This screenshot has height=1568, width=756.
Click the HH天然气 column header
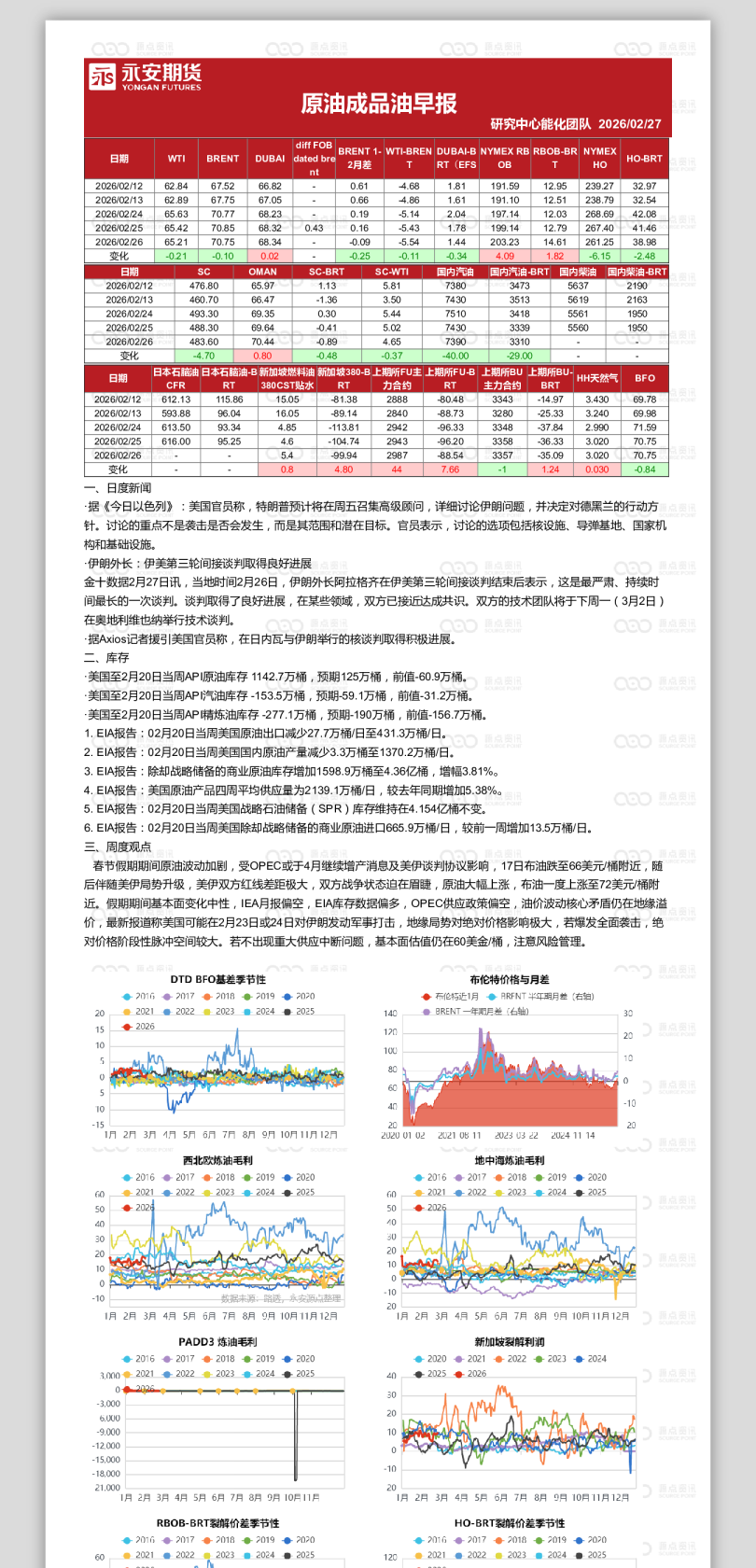coord(597,378)
